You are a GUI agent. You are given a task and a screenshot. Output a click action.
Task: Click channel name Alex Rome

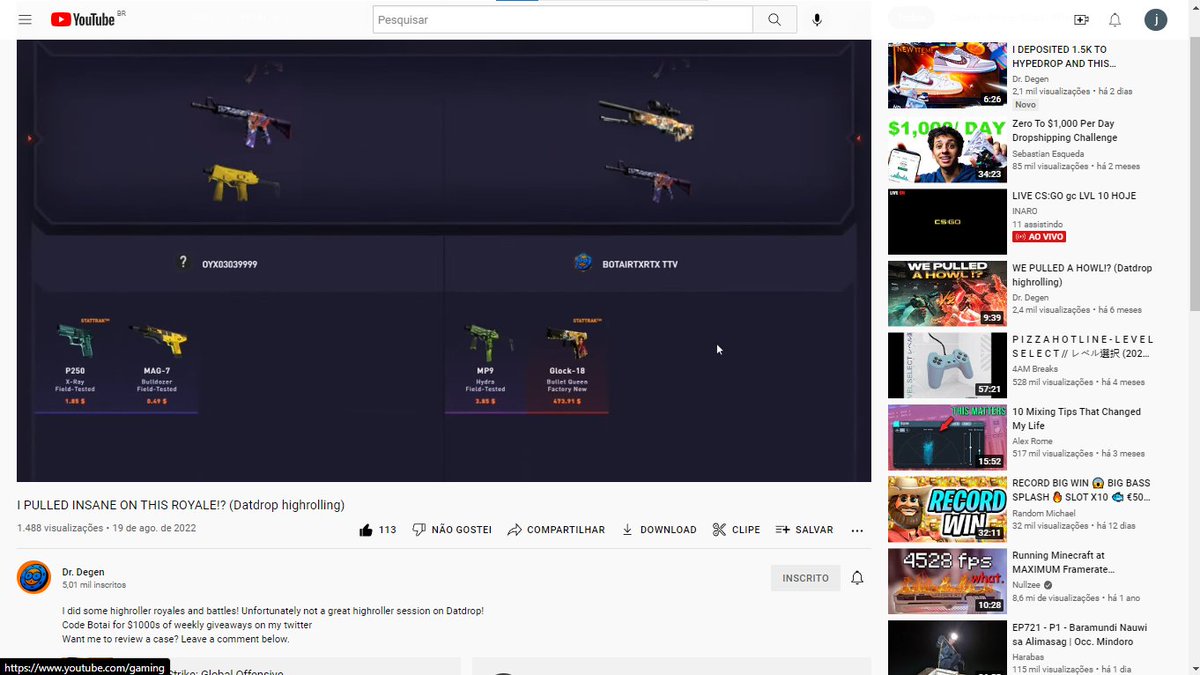1033,441
